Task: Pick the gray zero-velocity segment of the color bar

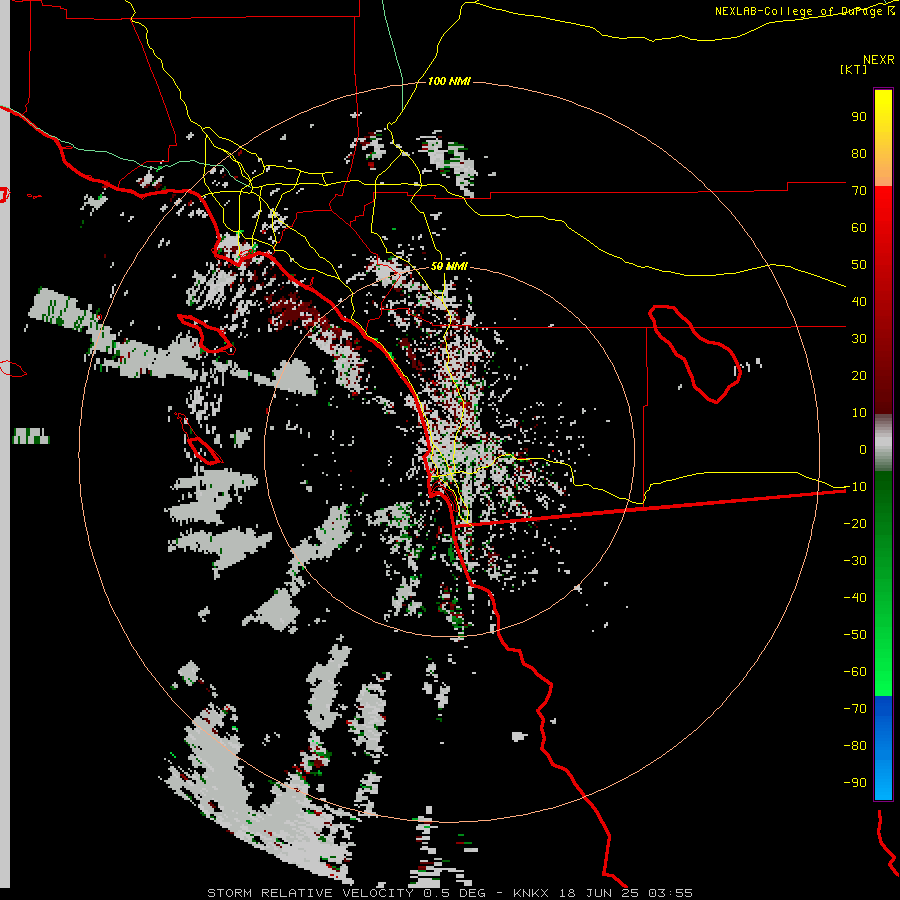Action: (883, 443)
